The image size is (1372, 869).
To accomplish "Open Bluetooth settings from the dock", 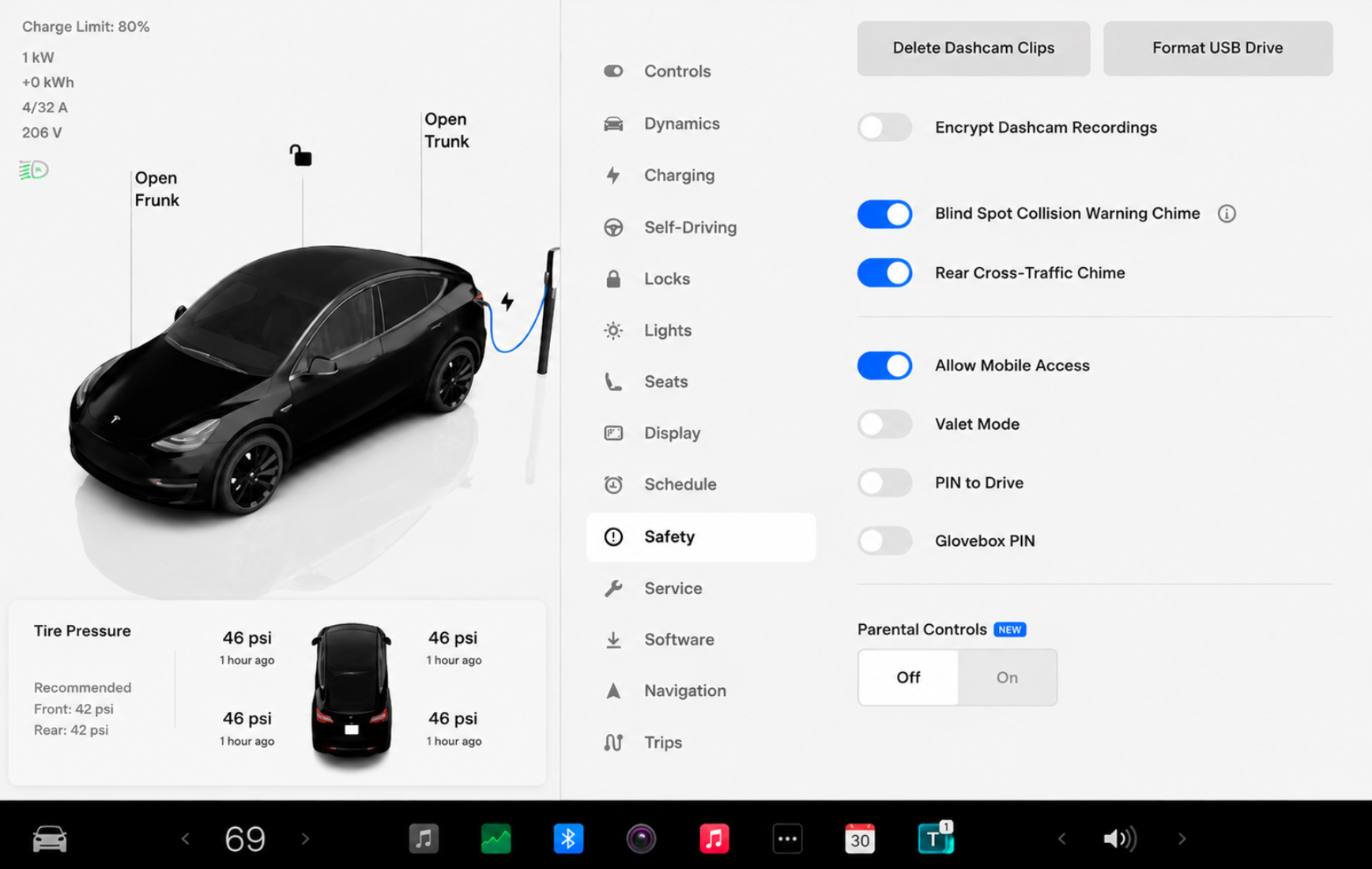I will pos(568,838).
